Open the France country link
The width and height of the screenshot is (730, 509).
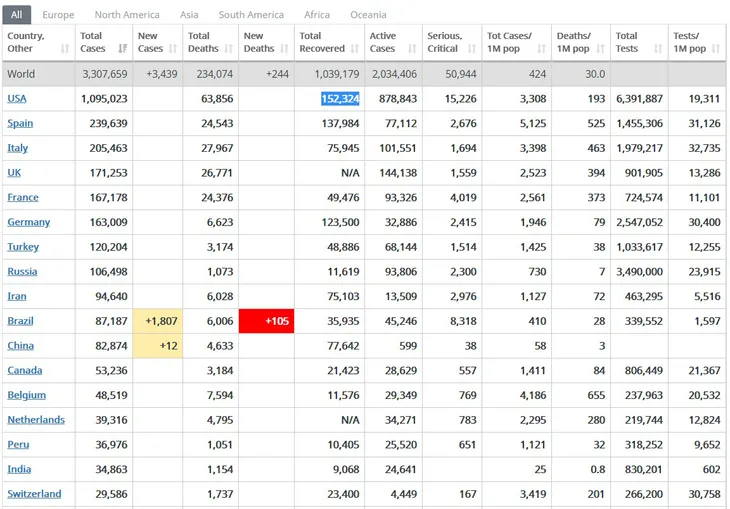point(23,197)
